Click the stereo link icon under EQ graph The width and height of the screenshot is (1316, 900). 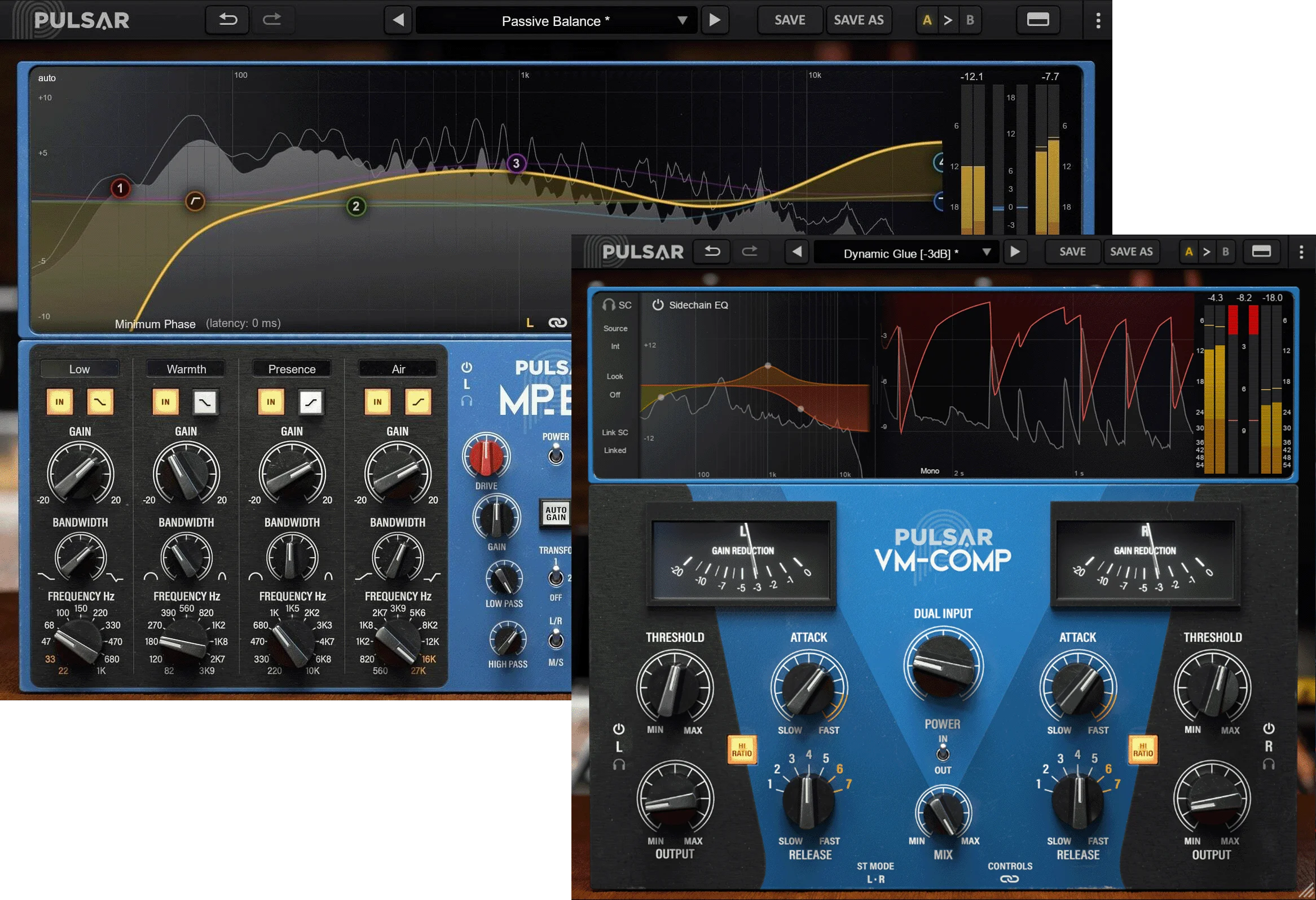click(x=558, y=323)
